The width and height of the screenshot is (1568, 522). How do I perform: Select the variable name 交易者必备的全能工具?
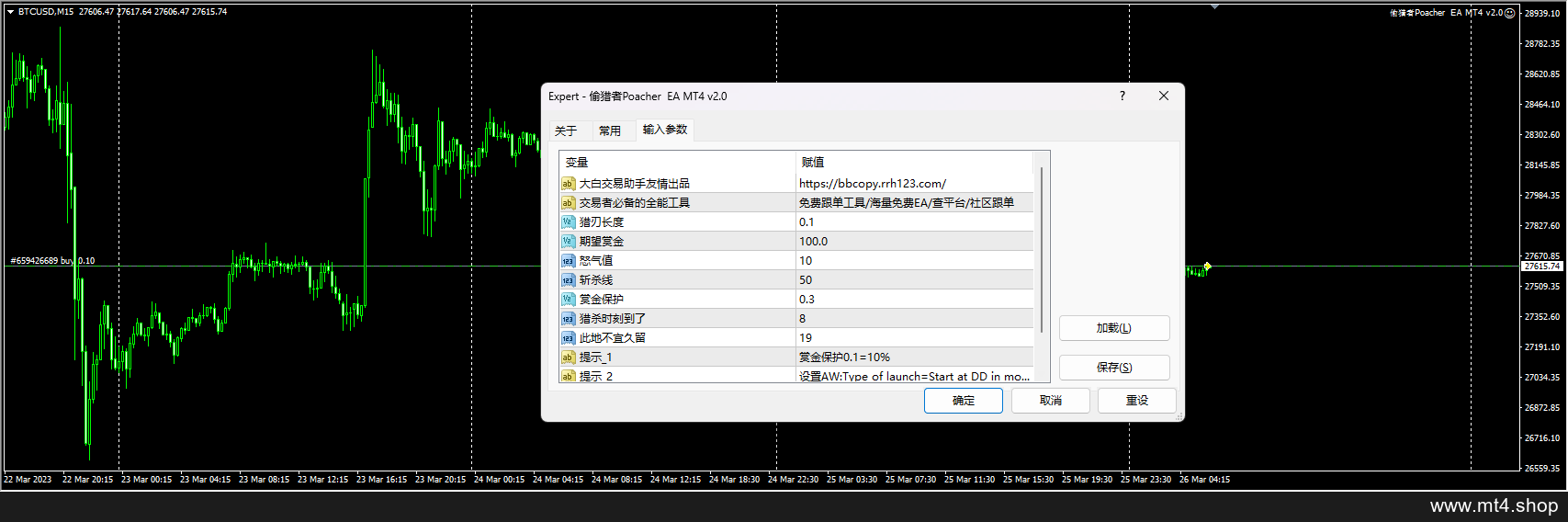tap(635, 203)
